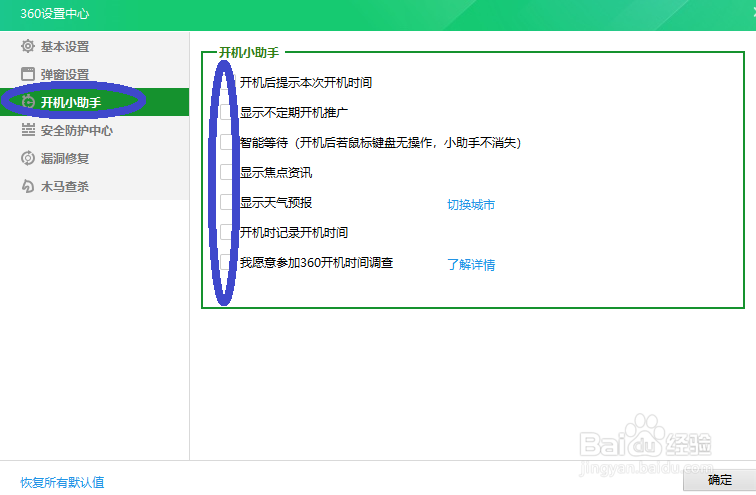This screenshot has width=756, height=495.
Task: Click the 开机后提示本次开机时间 label text
Action: coord(306,82)
